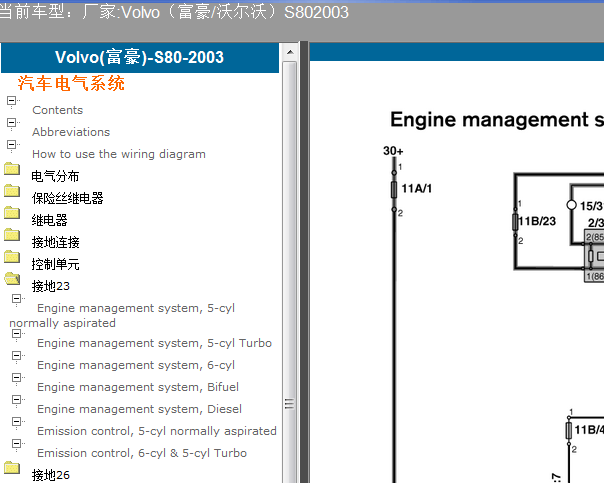
Task: Click the 汽车电气系统 heading
Action: click(x=71, y=83)
